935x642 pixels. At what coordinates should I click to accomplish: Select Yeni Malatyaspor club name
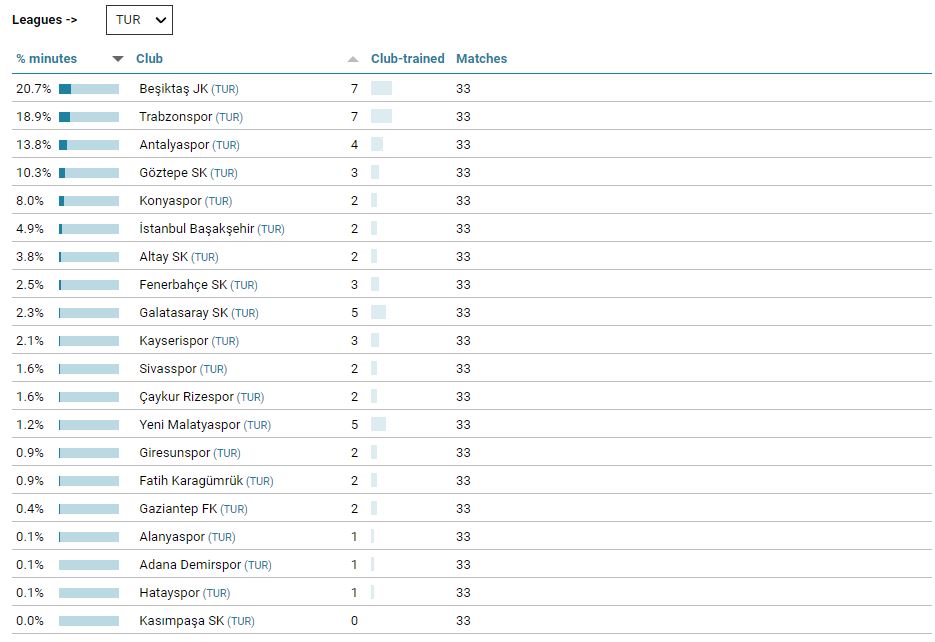tap(190, 425)
